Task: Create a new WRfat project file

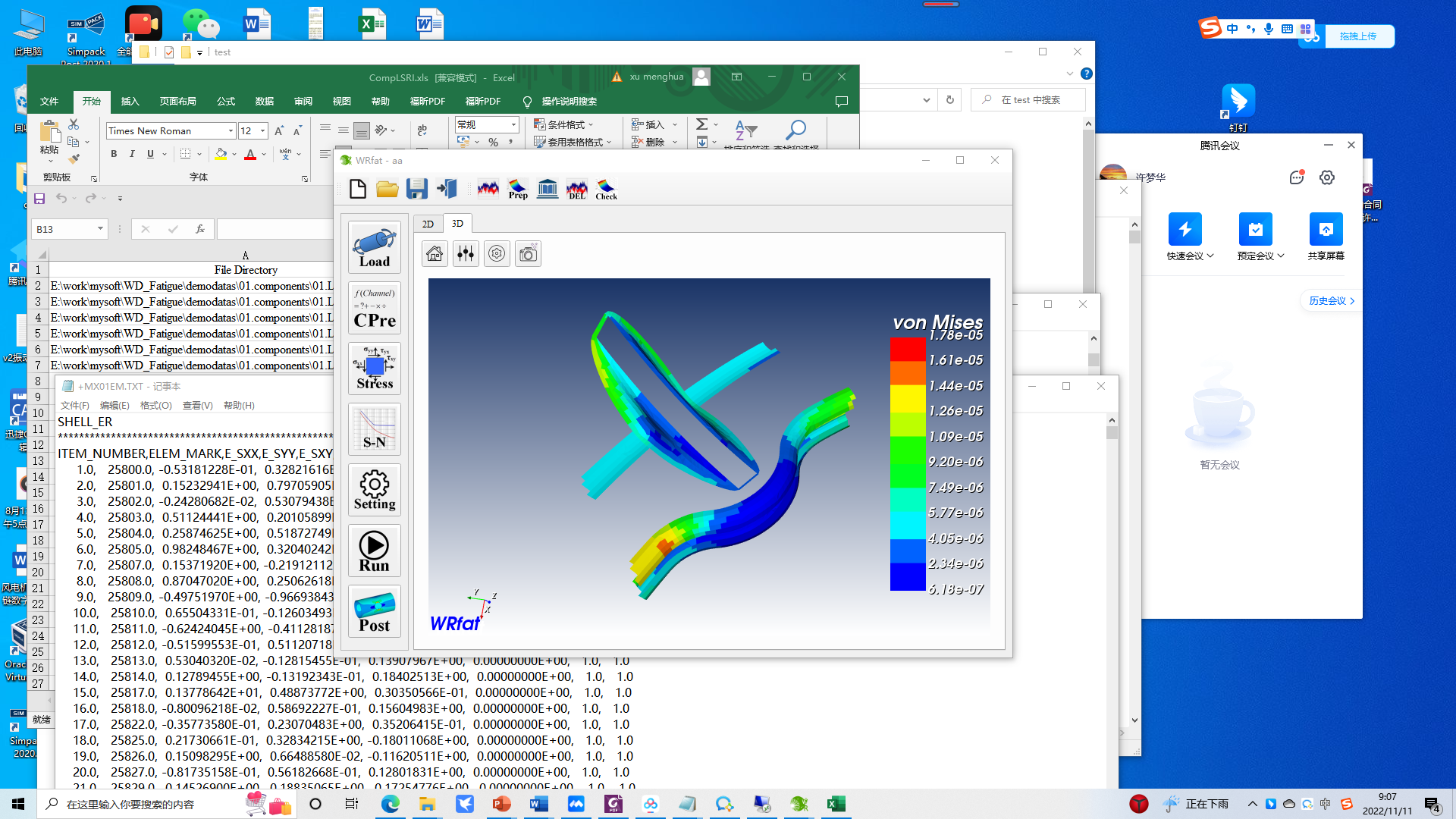Action: 358,189
